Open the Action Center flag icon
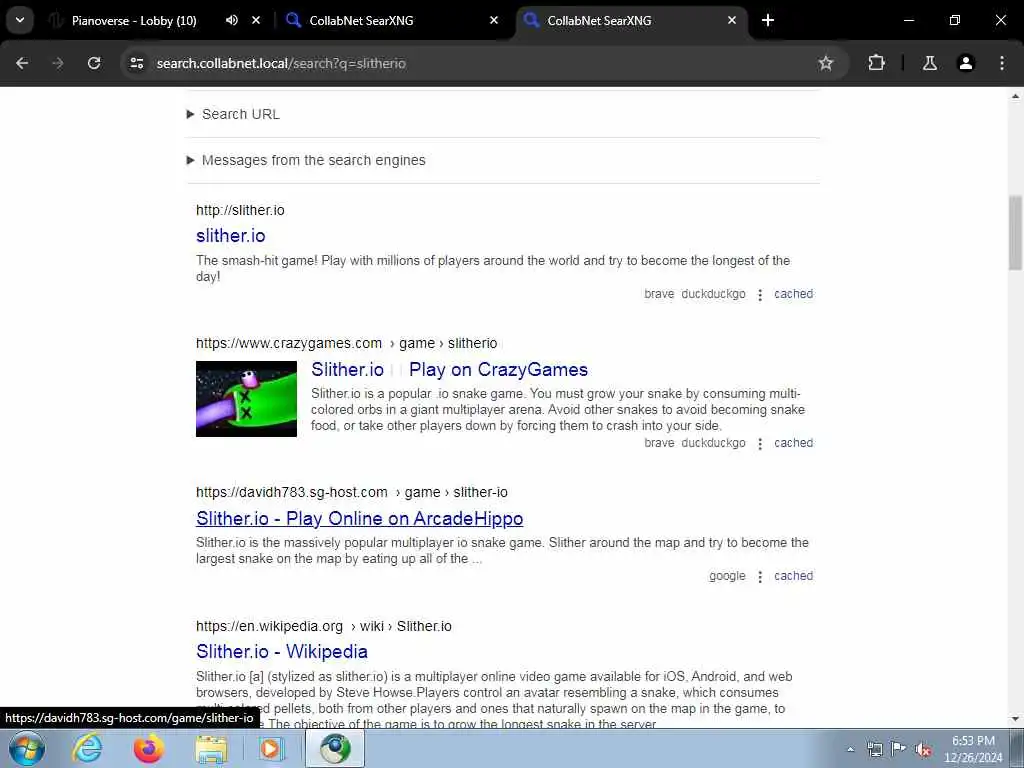 coord(899,748)
